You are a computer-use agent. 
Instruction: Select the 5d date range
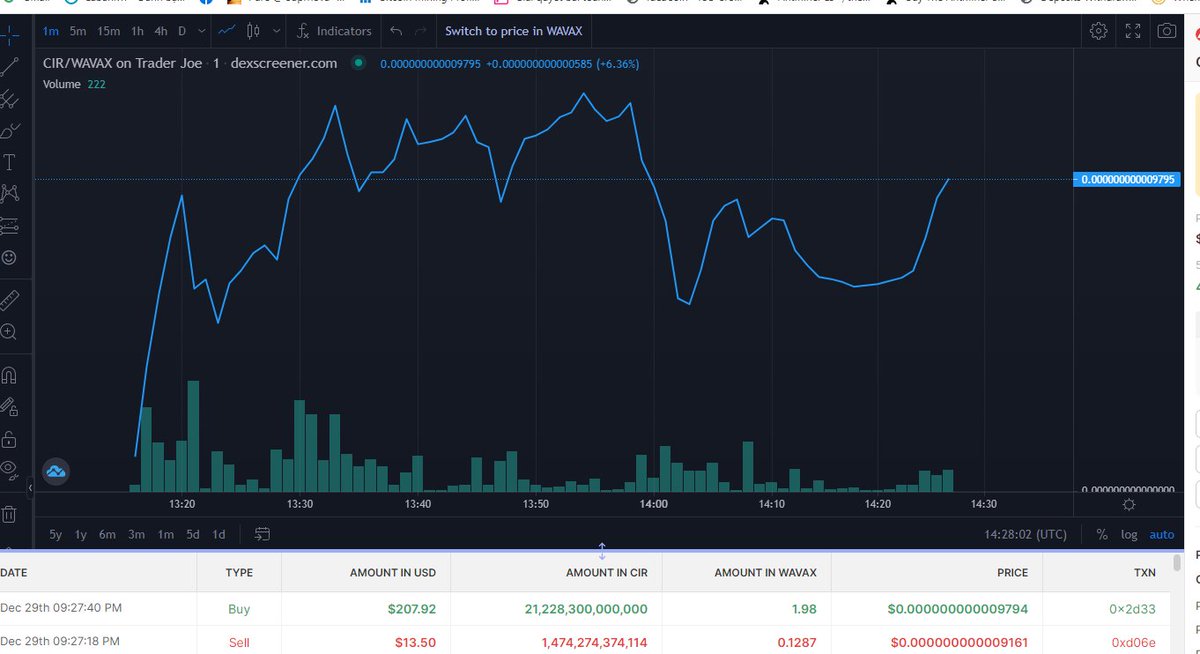pyautogui.click(x=192, y=534)
